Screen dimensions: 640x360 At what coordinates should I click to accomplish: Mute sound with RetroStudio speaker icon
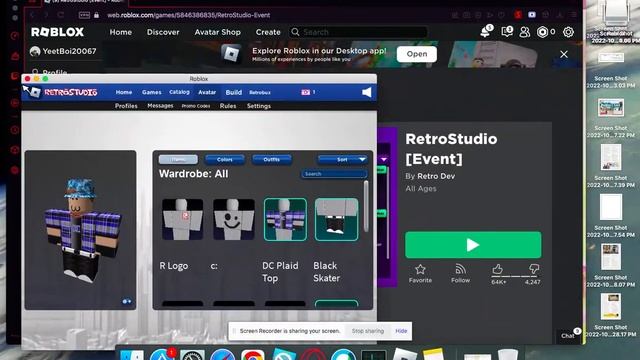[x=367, y=92]
